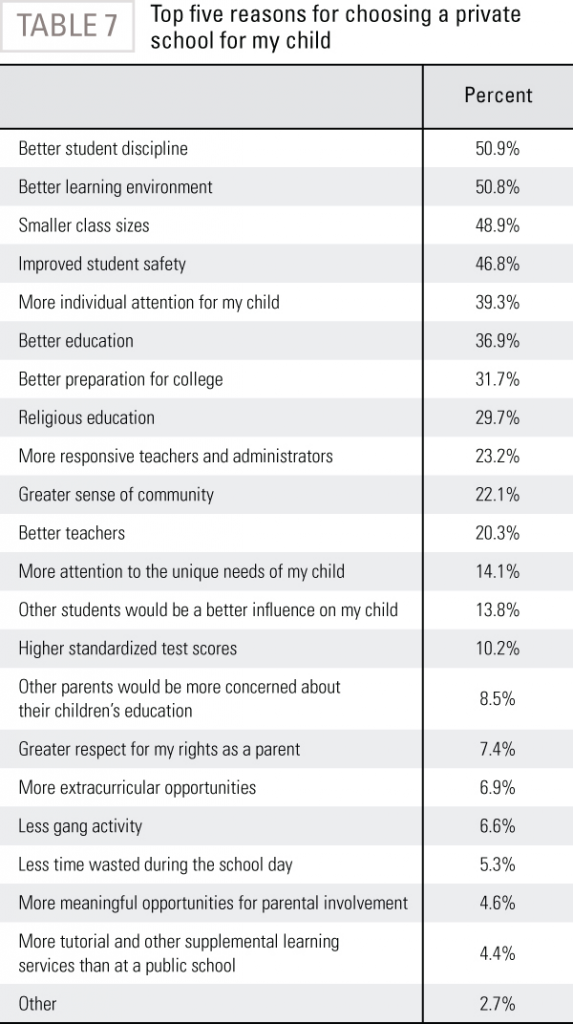Click the 50.9% value
This screenshot has height=1024, width=573.
tap(498, 149)
